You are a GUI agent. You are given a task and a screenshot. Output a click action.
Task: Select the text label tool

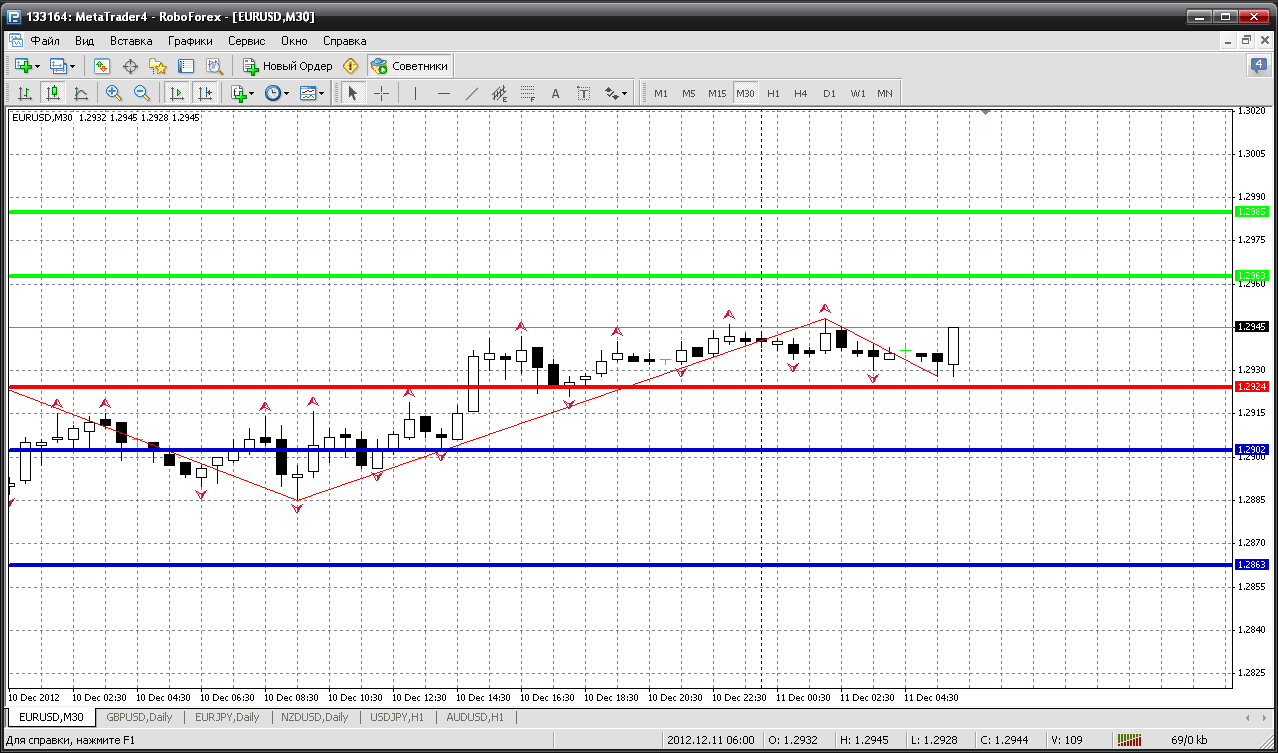coord(584,93)
